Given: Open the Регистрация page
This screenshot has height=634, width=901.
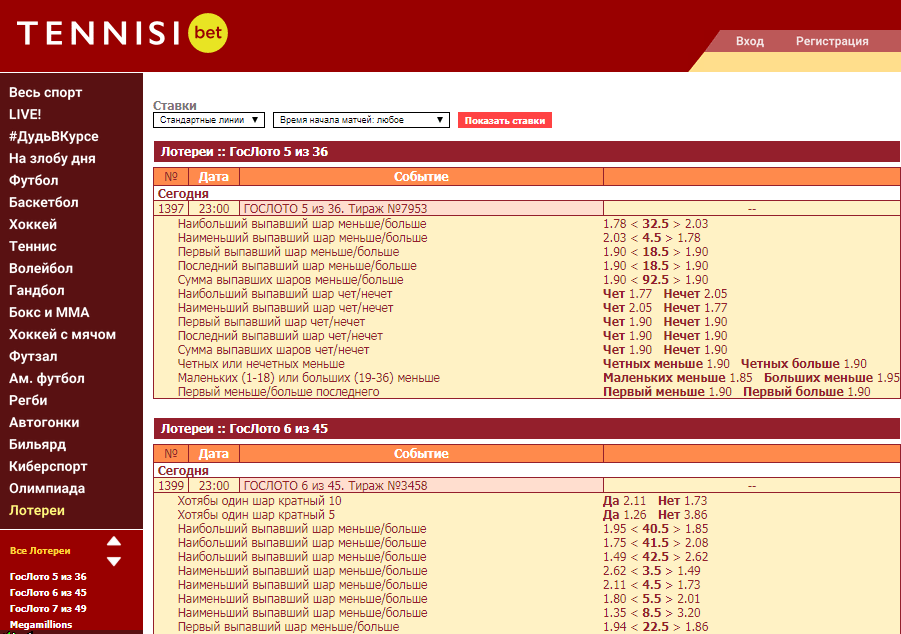Looking at the screenshot, I should tap(832, 41).
